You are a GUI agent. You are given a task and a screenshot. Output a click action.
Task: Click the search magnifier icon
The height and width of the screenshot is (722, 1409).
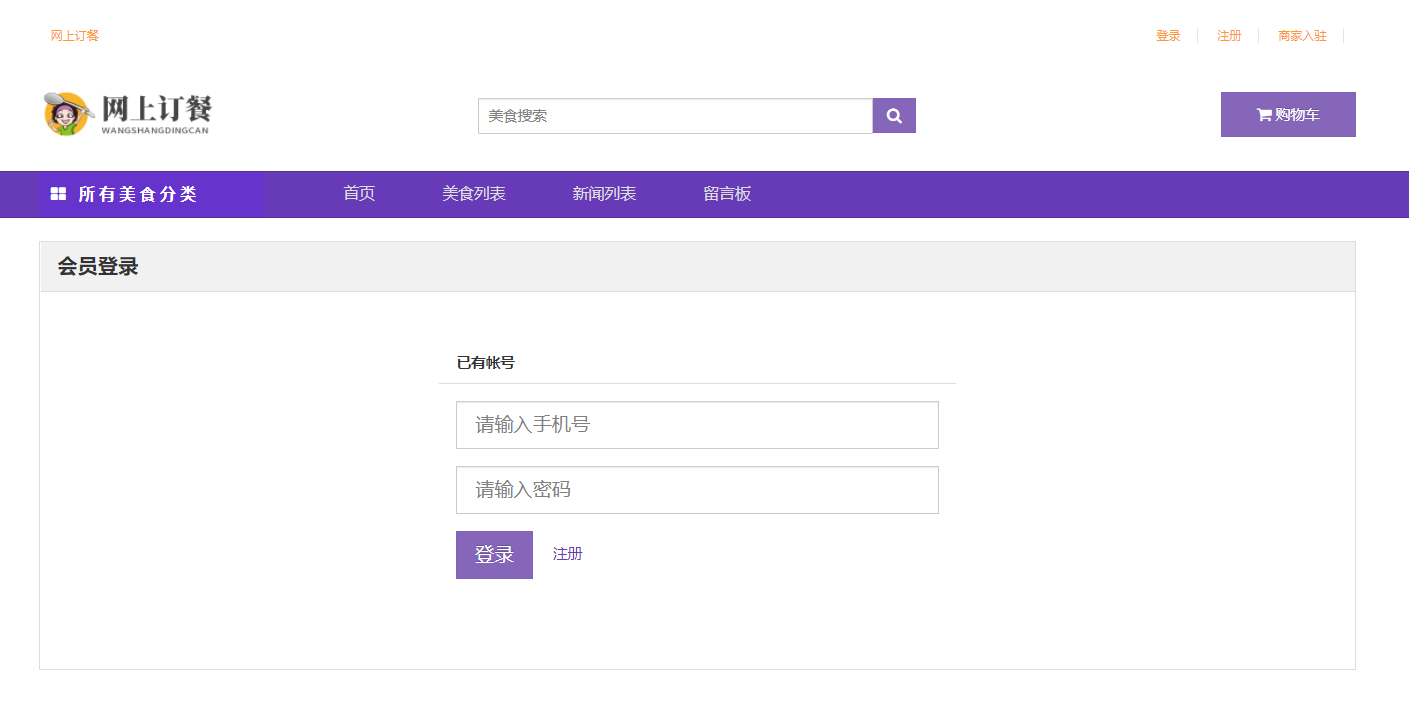click(x=893, y=115)
